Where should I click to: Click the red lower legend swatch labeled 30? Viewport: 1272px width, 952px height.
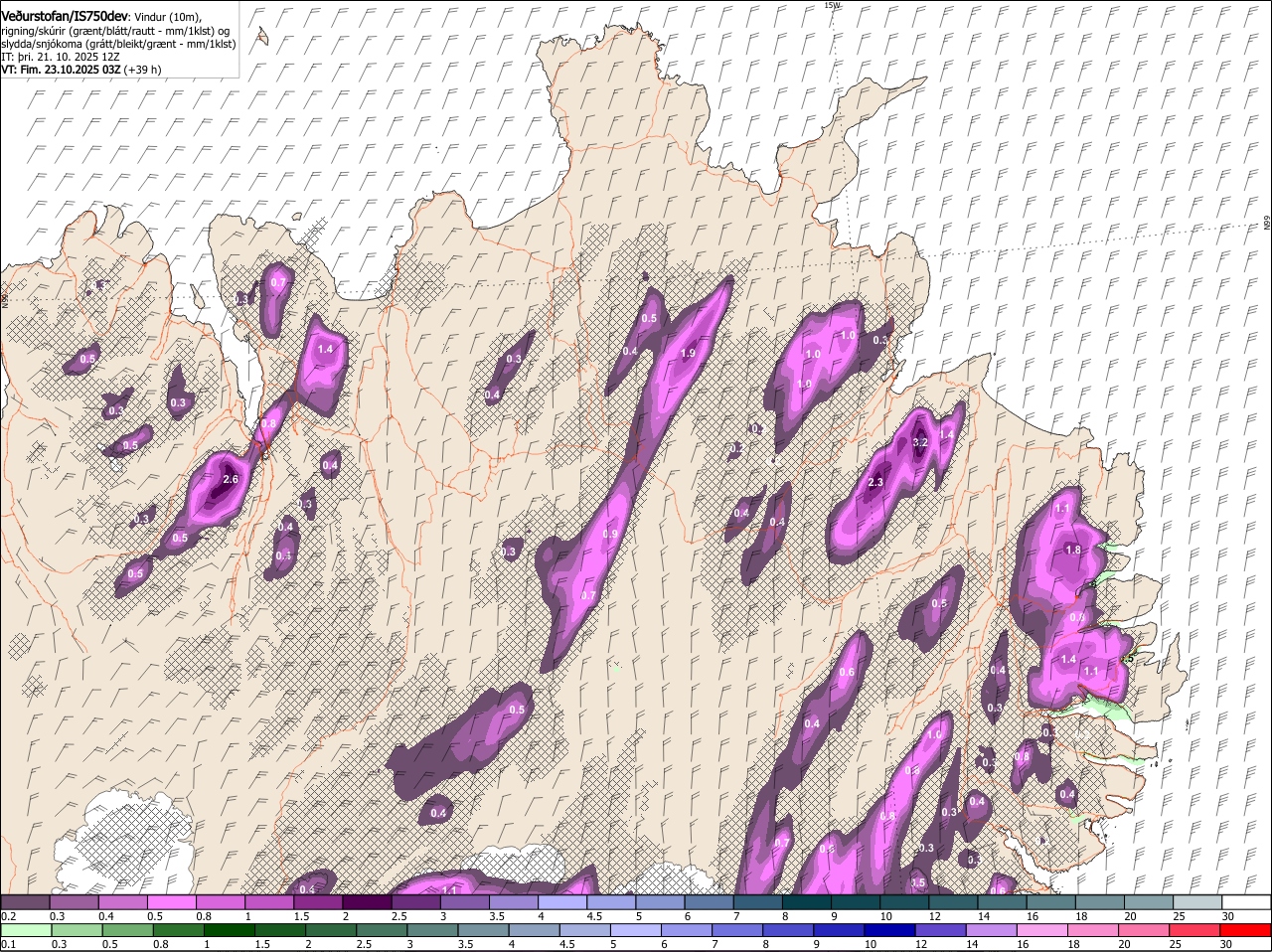point(1244,930)
